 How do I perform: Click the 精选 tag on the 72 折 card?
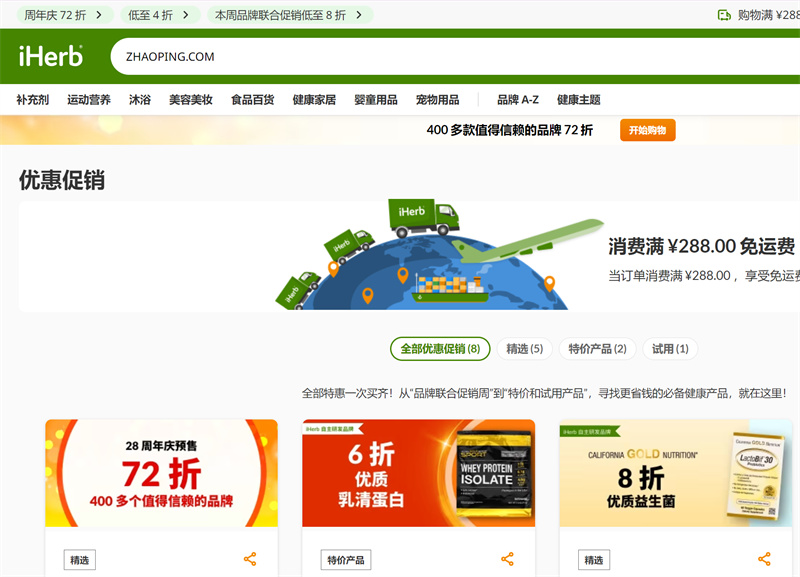tap(80, 560)
